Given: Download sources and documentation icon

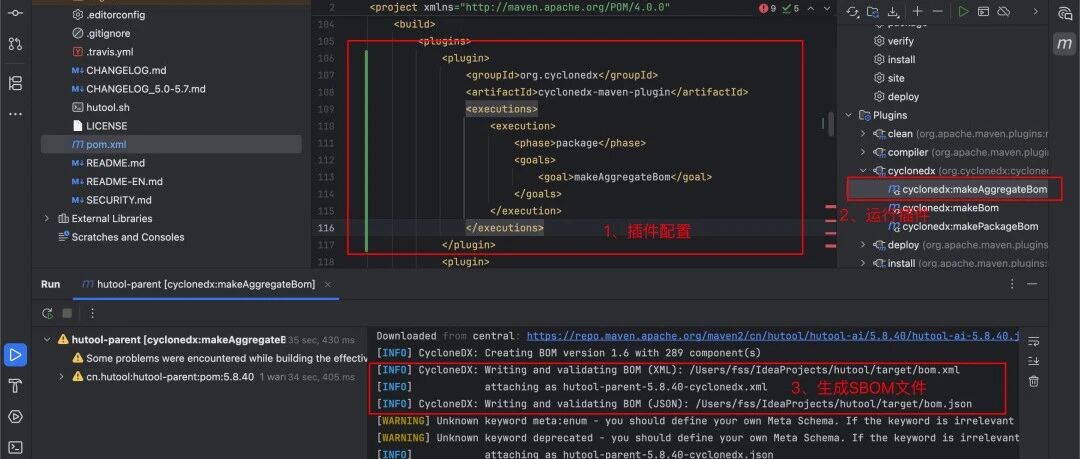Looking at the screenshot, I should tap(893, 11).
